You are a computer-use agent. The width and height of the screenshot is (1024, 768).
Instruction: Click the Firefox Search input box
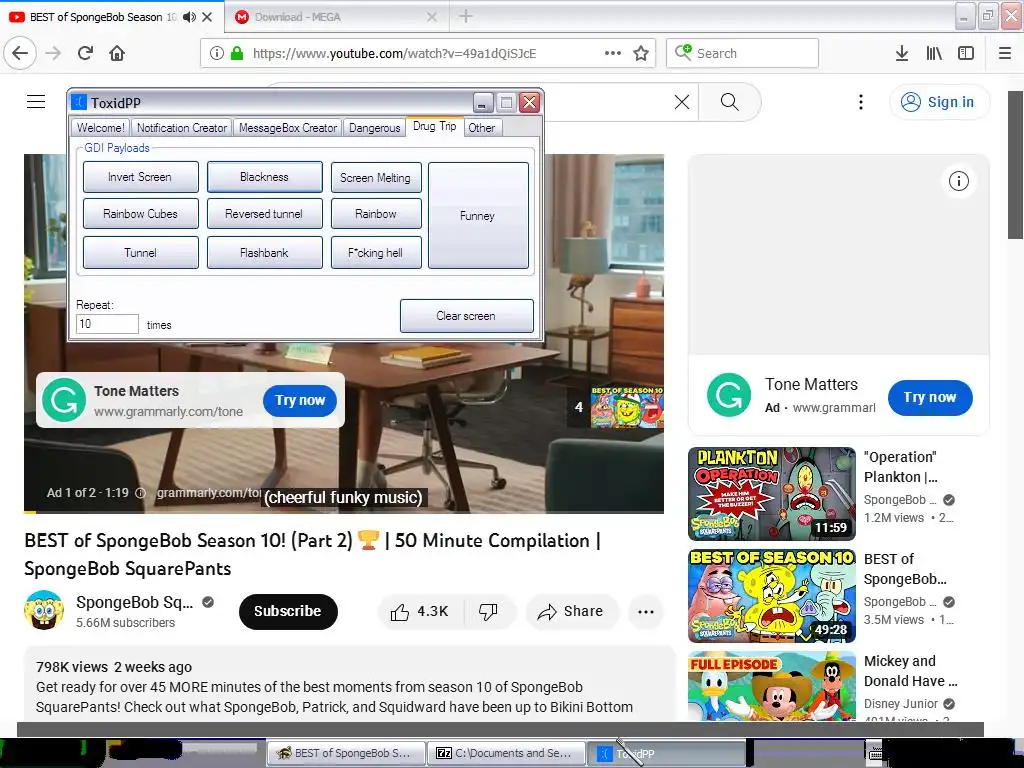click(x=743, y=53)
